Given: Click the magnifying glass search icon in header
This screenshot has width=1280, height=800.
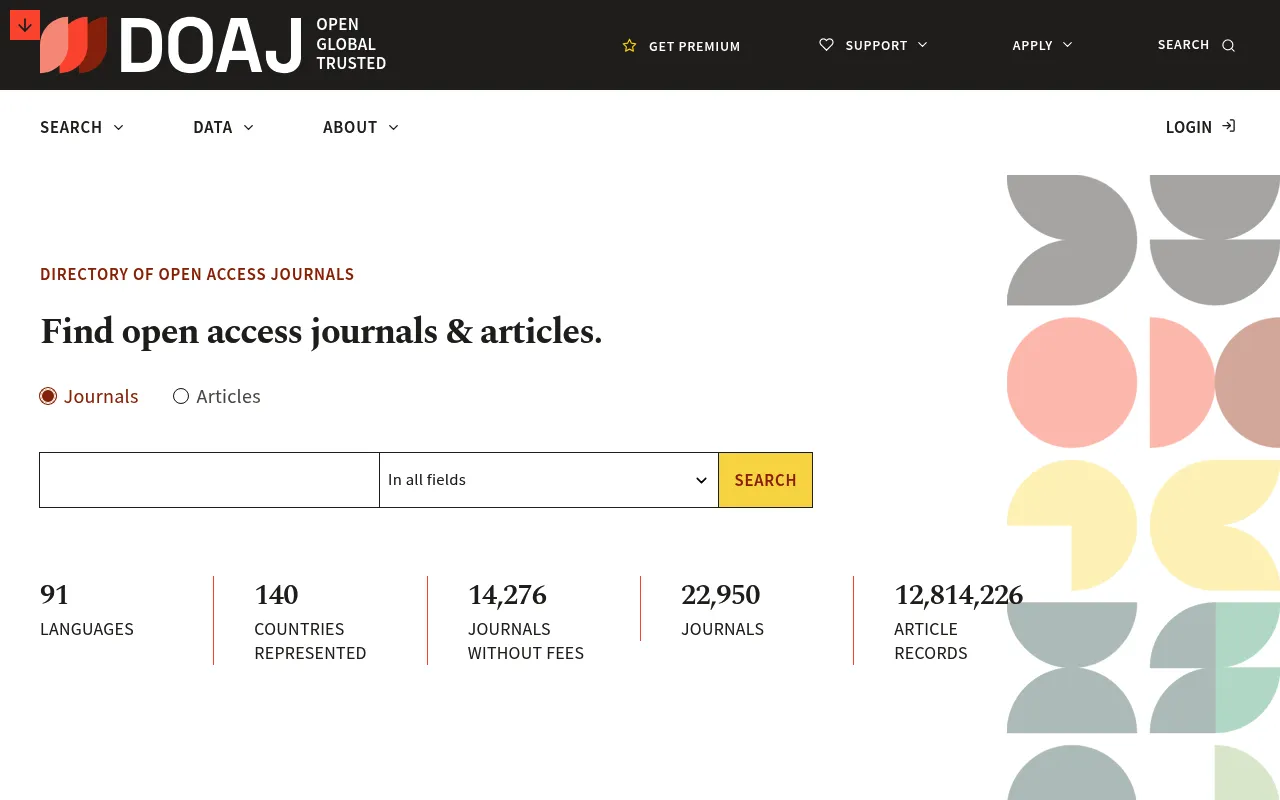Looking at the screenshot, I should (x=1229, y=45).
